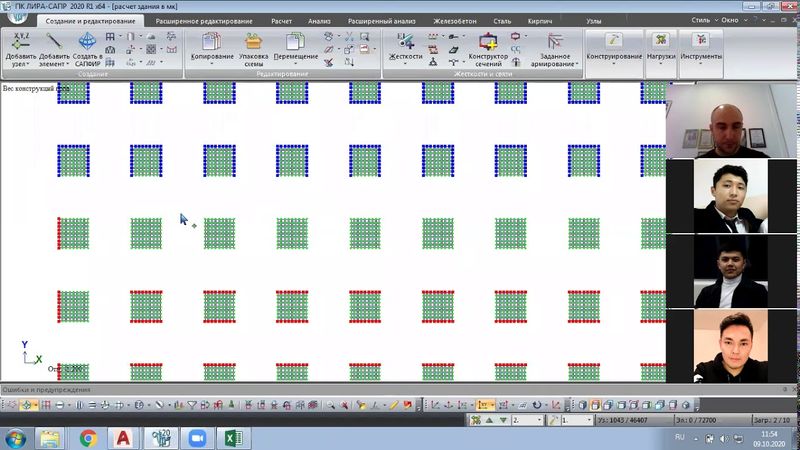Viewport: 800px width, 450px height.
Task: Click the RU language indicator in tray
Action: pyautogui.click(x=679, y=437)
